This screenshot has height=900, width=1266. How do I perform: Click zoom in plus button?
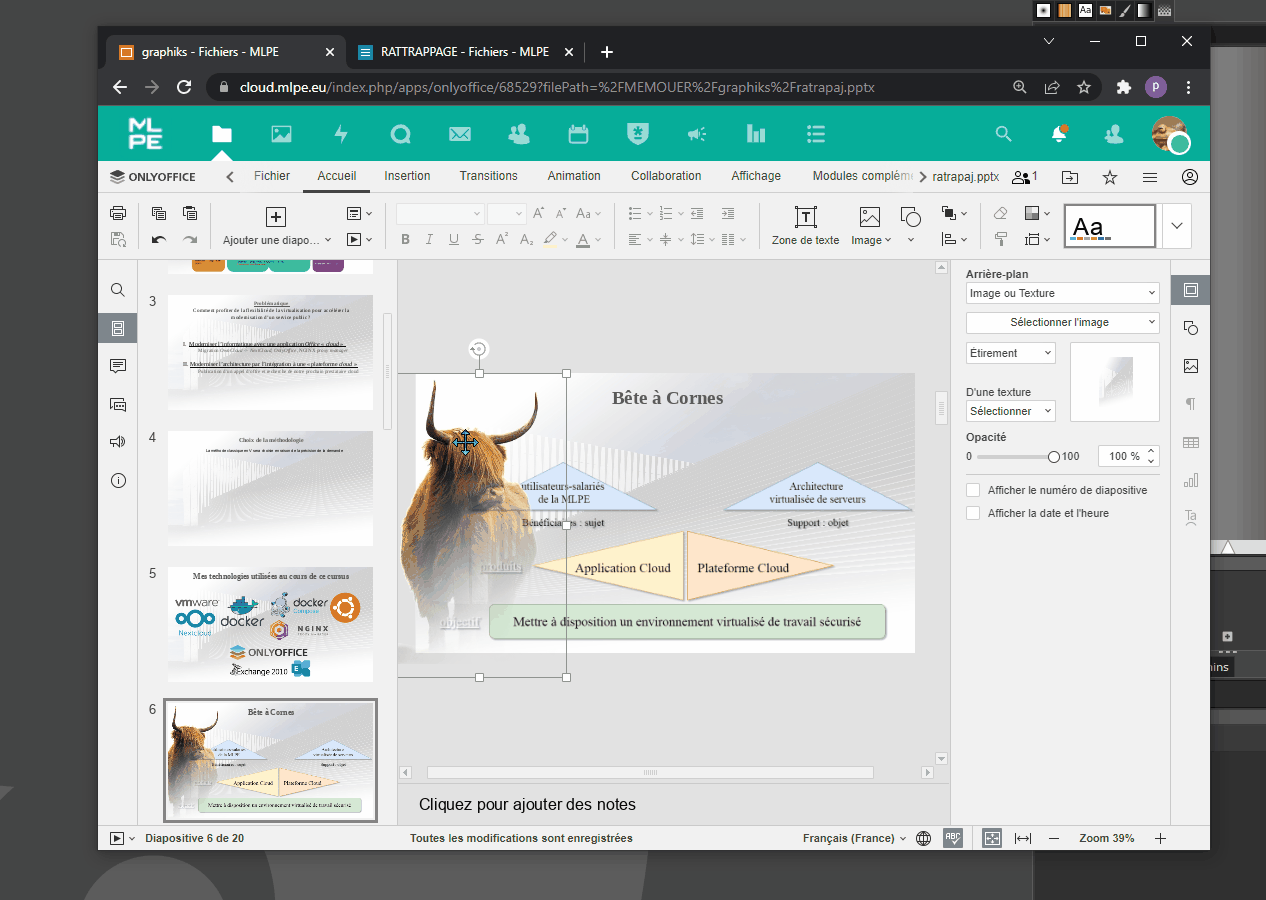coord(1160,838)
